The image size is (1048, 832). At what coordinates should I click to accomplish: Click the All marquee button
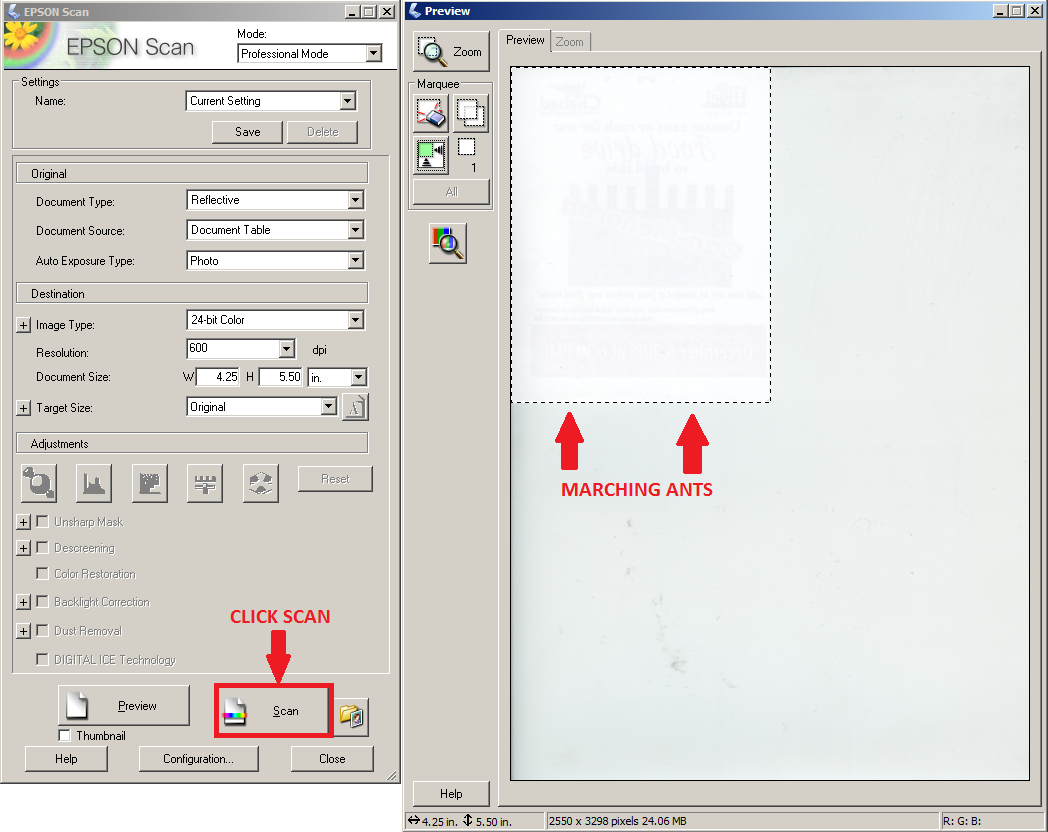click(x=451, y=192)
